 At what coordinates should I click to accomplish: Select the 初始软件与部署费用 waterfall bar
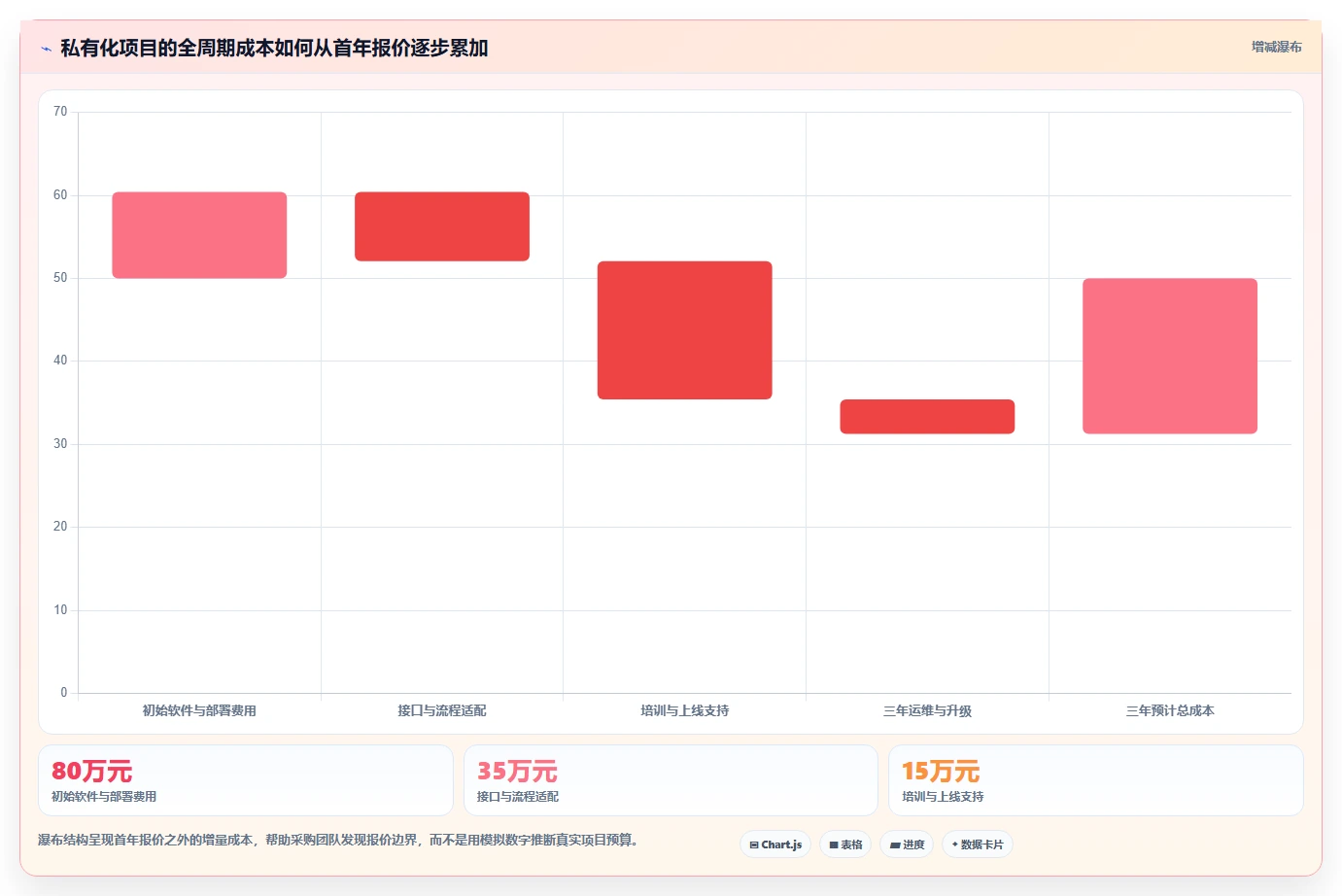click(199, 235)
